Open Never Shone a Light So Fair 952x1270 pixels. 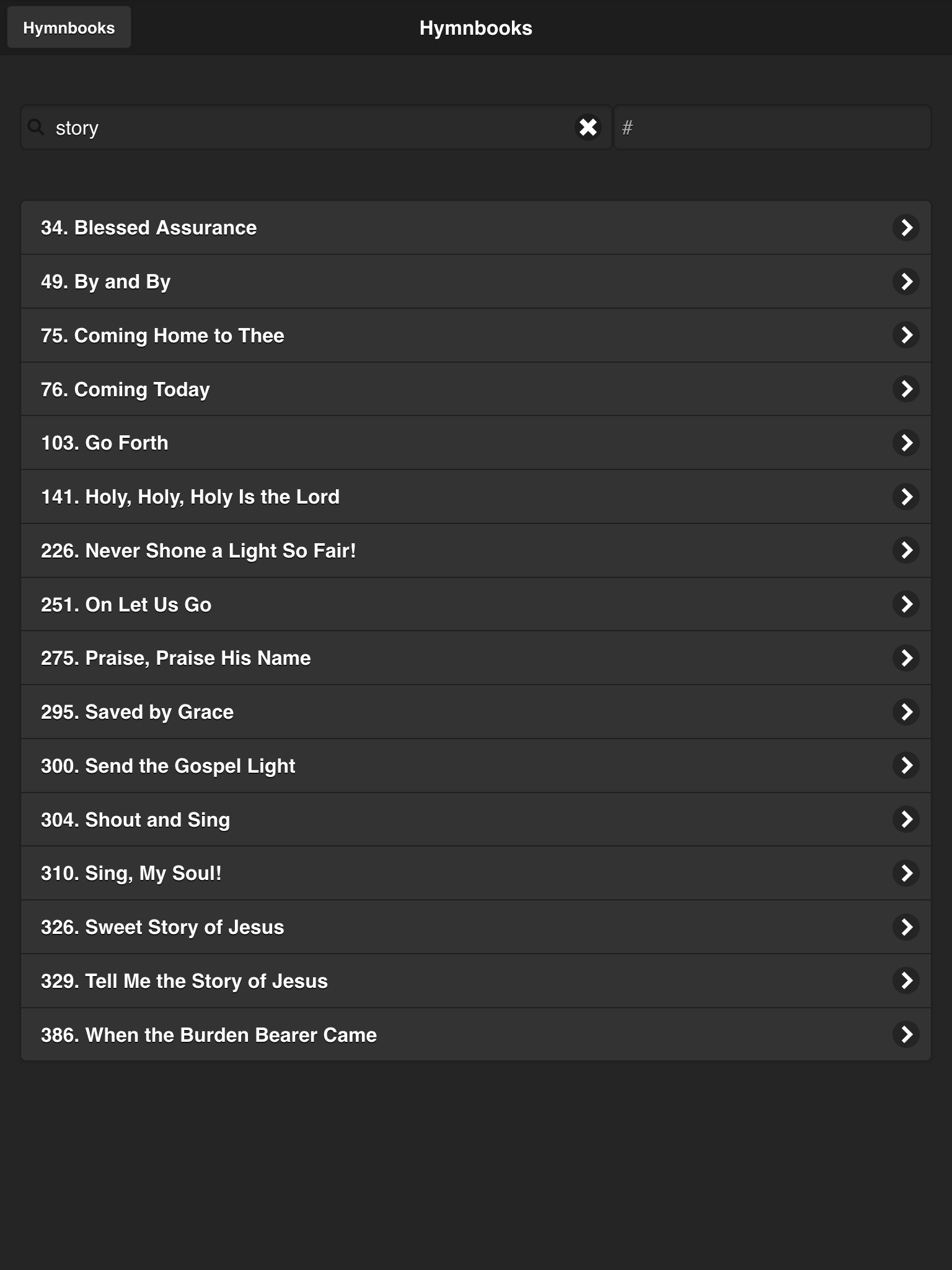click(x=198, y=551)
